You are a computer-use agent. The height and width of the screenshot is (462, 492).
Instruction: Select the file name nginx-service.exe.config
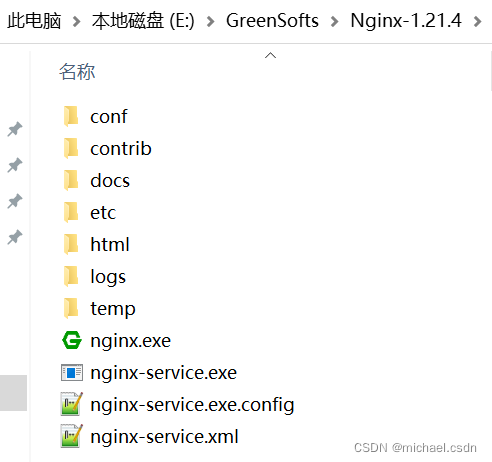click(192, 405)
